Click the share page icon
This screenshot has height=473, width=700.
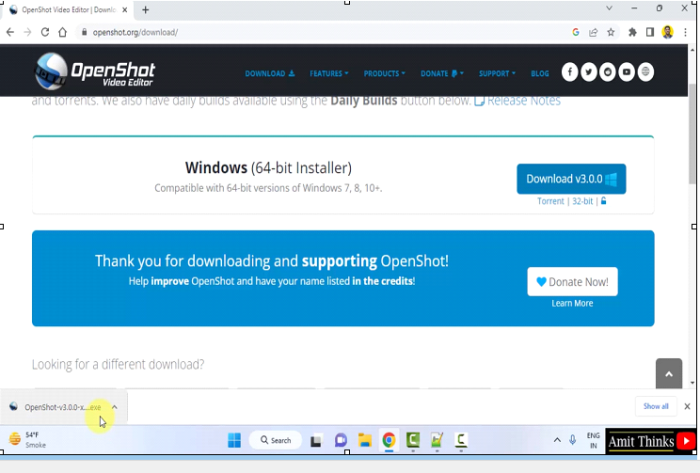[593, 32]
